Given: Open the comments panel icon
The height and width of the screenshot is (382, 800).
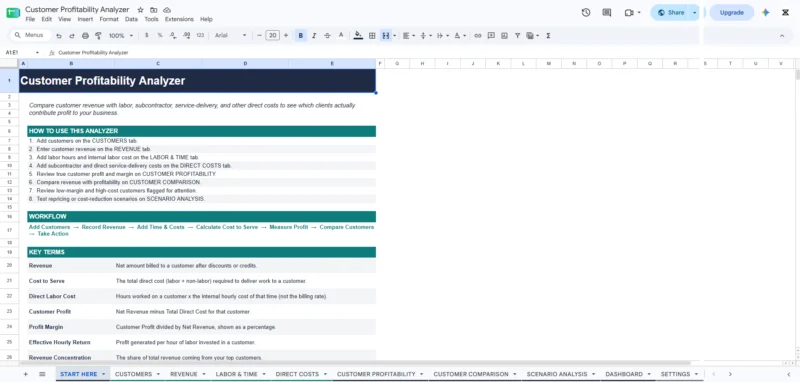Looking at the screenshot, I should point(607,13).
